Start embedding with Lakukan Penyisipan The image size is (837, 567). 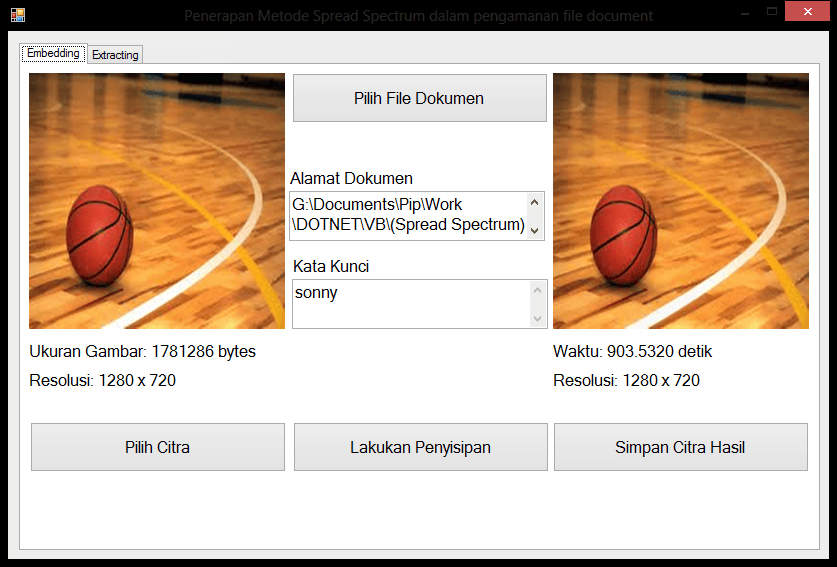pyautogui.click(x=420, y=447)
